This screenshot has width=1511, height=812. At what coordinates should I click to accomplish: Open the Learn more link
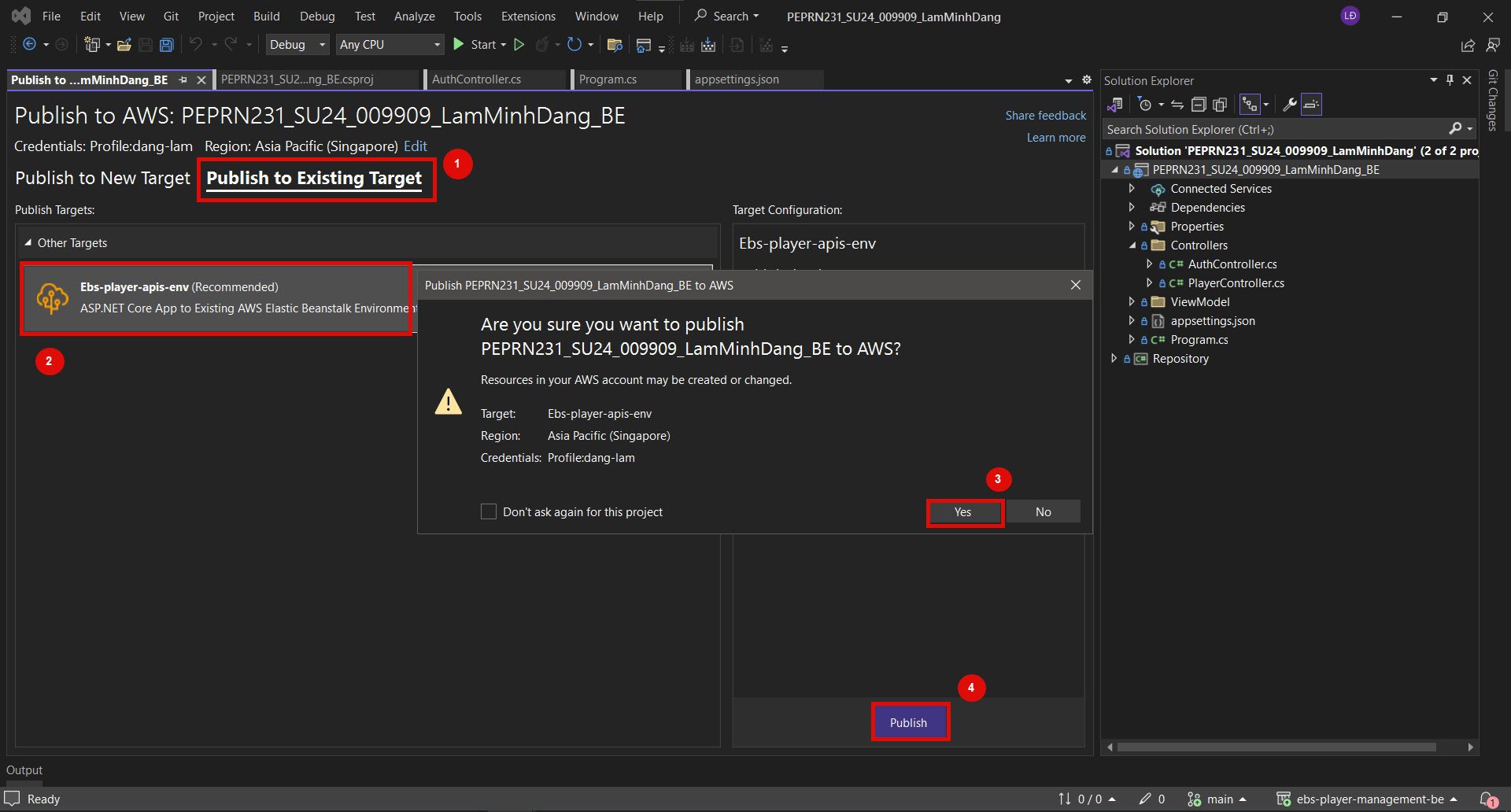[1056, 138]
